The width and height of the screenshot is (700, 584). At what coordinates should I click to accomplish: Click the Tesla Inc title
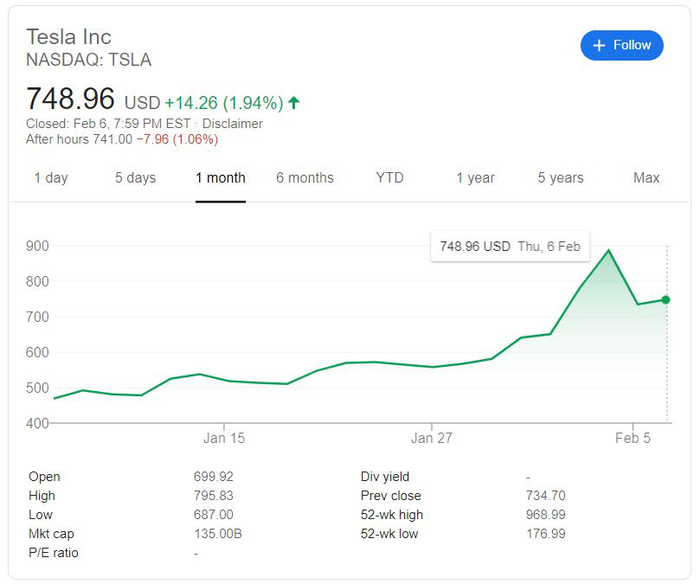[x=68, y=37]
